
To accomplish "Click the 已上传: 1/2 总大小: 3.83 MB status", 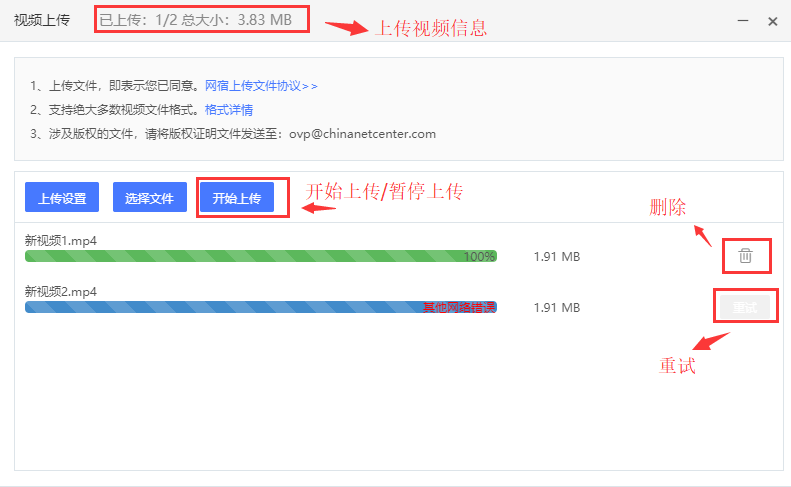I will coord(196,20).
